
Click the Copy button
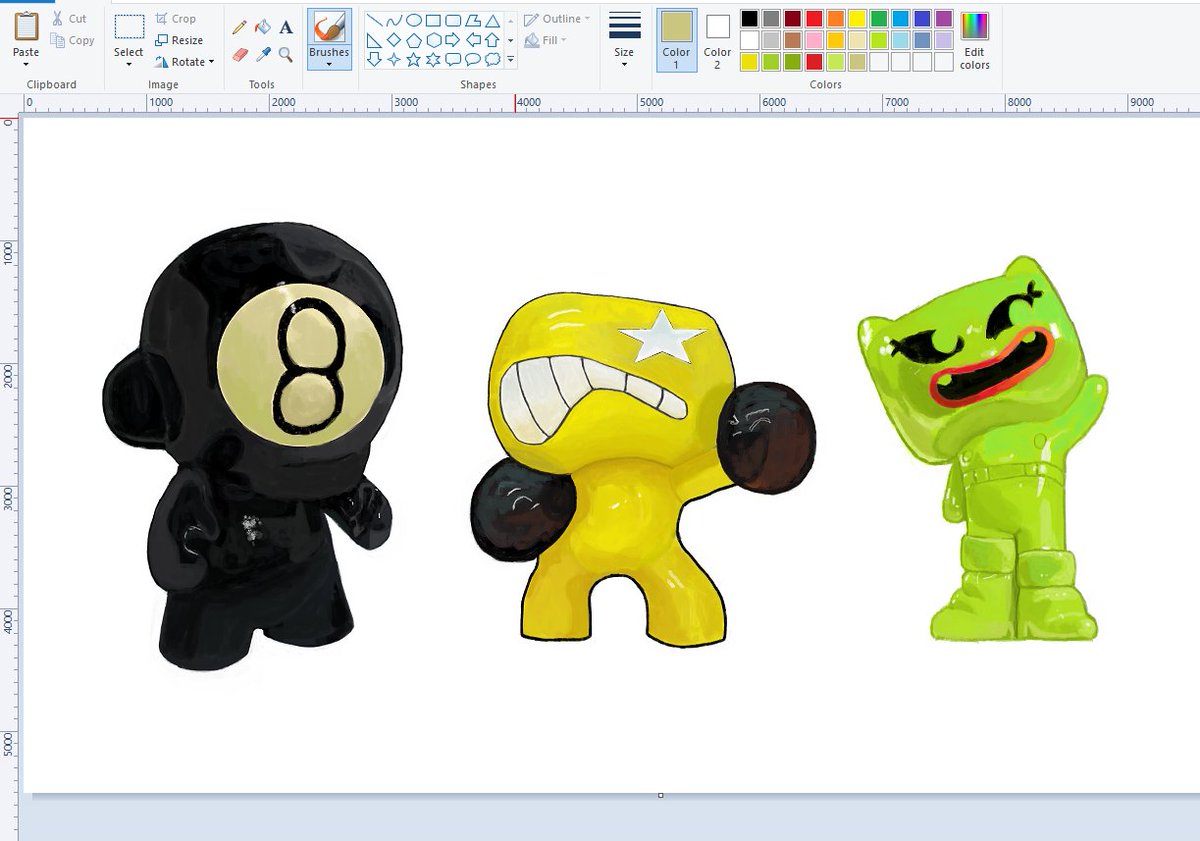click(73, 41)
